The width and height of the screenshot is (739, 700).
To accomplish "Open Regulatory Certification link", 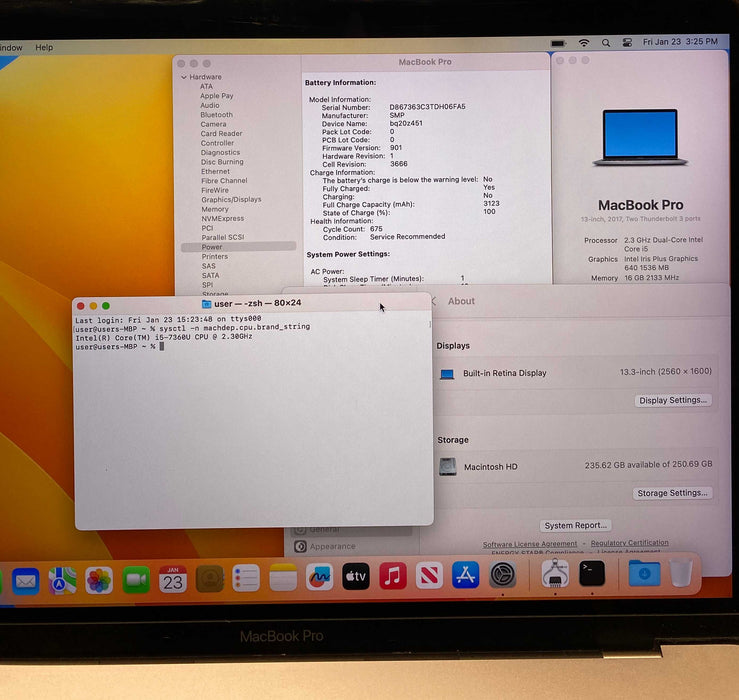I will pyautogui.click(x=629, y=543).
